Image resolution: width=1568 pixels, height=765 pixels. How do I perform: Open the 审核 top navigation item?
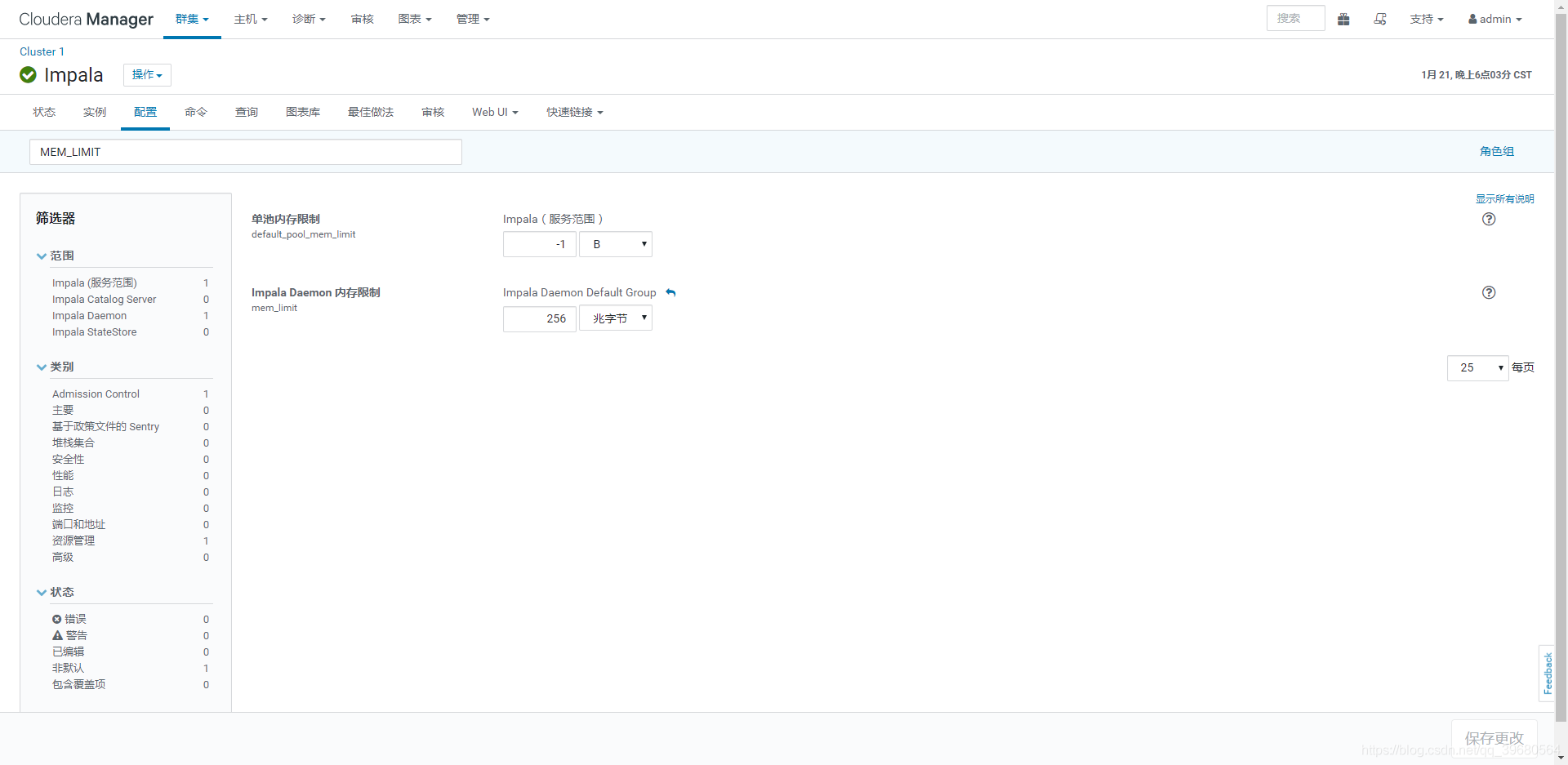click(363, 19)
